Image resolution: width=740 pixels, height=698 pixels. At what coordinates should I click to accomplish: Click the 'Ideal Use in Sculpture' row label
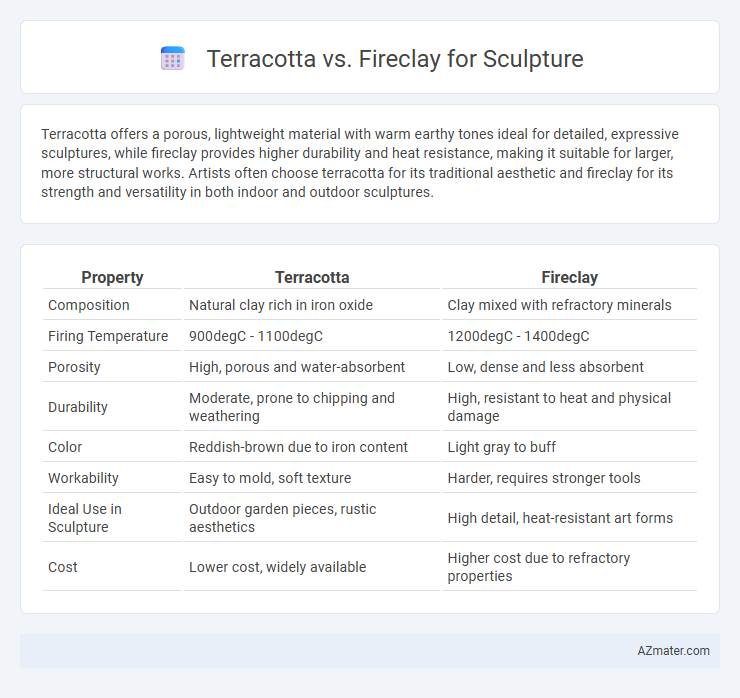click(85, 518)
